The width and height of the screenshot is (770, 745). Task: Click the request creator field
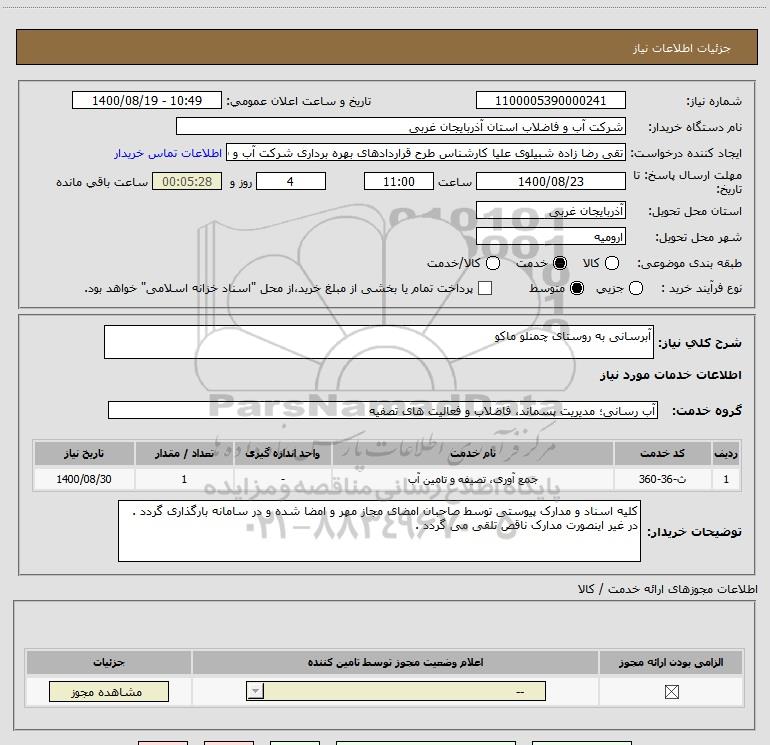(426, 153)
